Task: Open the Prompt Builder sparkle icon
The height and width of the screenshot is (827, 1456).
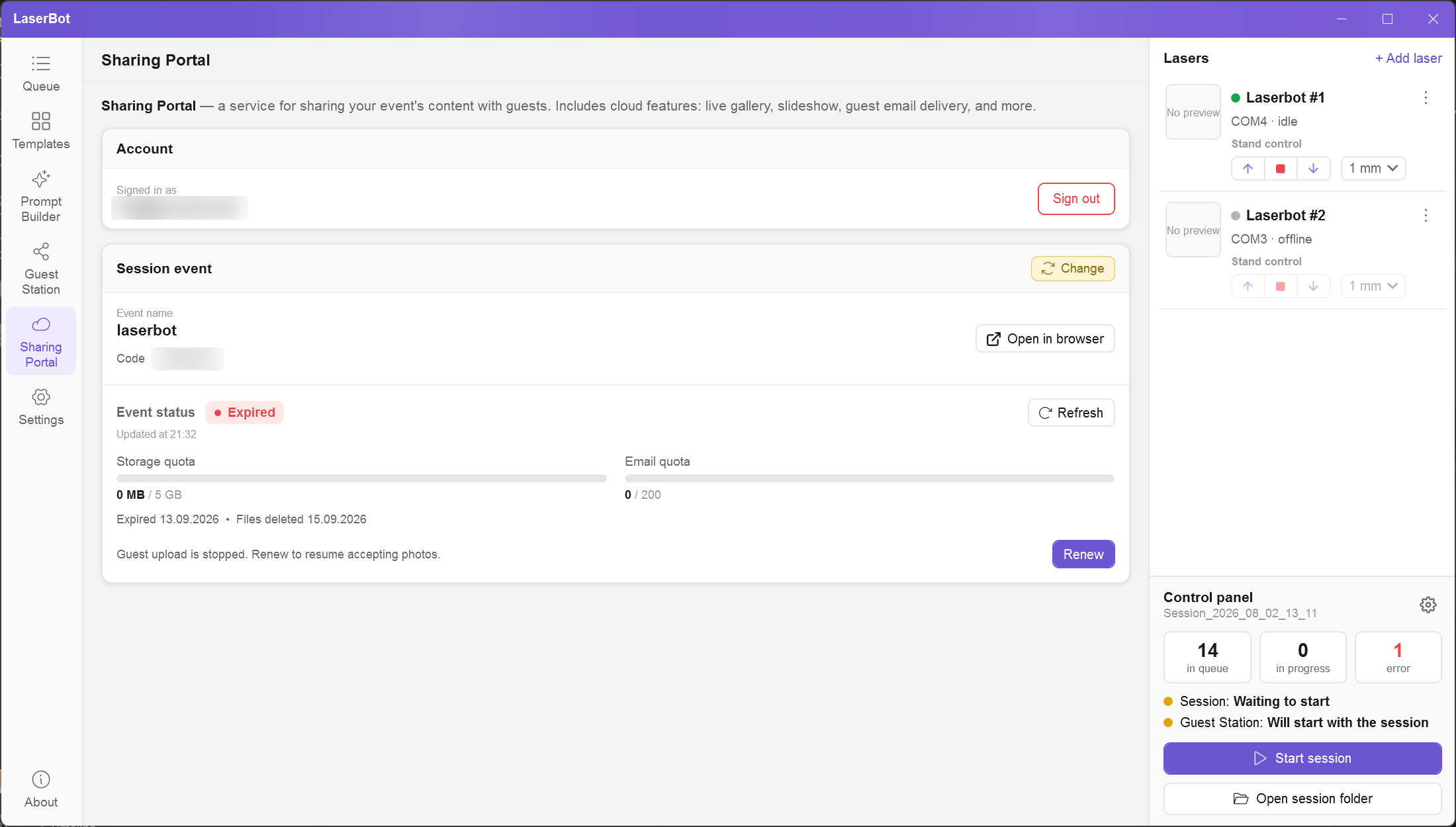Action: coord(41,179)
